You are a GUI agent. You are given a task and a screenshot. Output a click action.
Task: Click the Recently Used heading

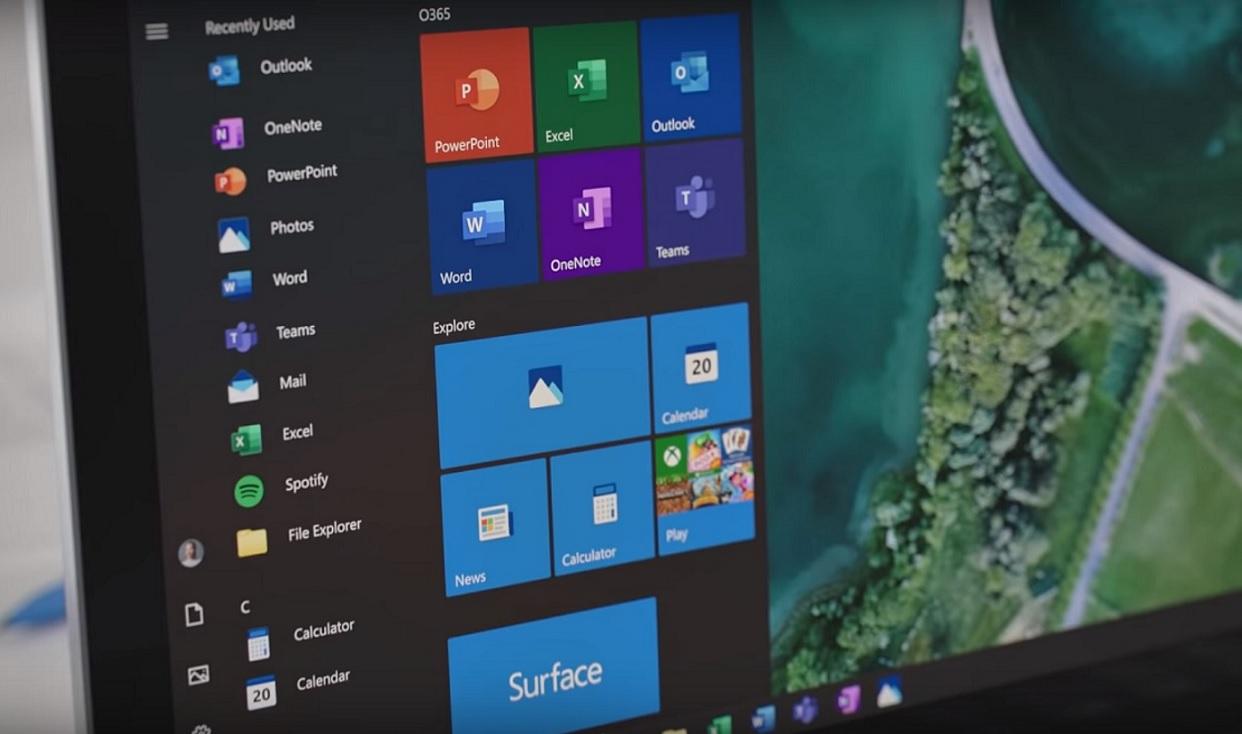(250, 25)
